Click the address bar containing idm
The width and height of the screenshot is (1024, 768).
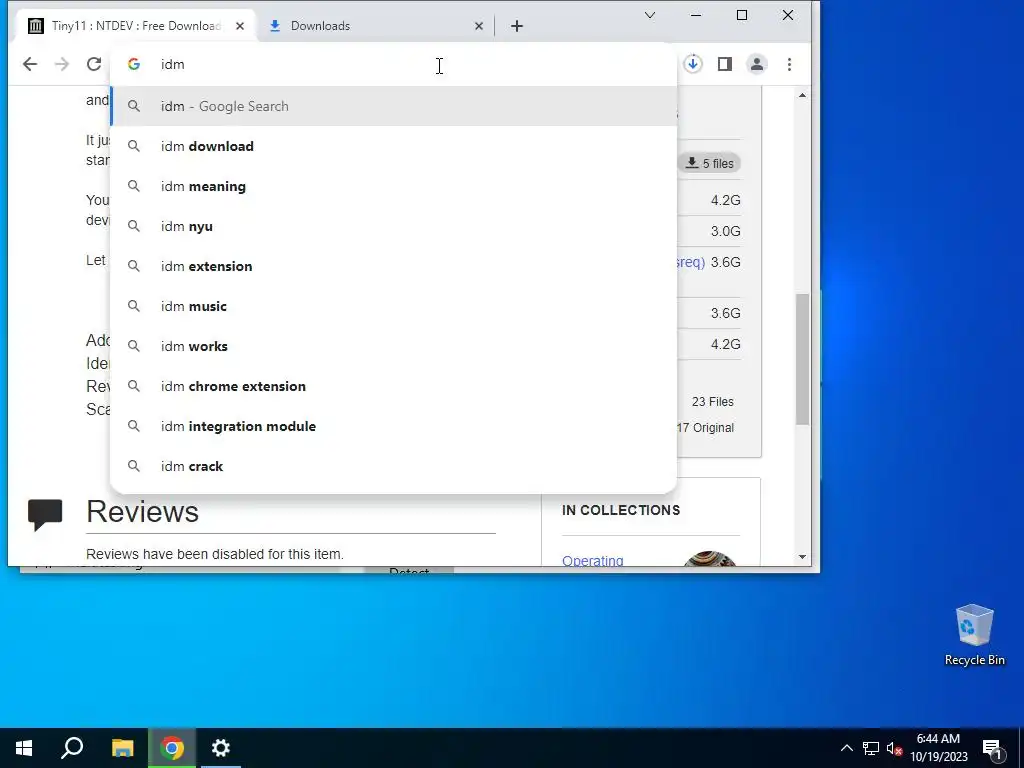click(x=392, y=64)
